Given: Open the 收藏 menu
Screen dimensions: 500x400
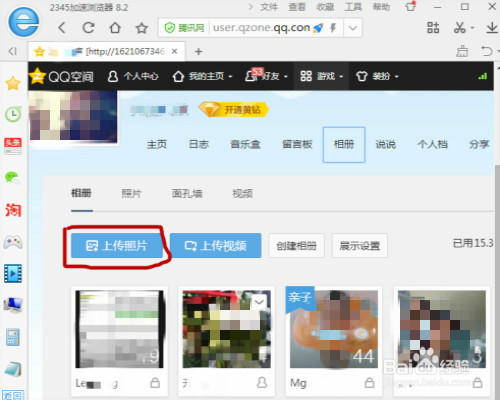Looking at the screenshot, I should pyautogui.click(x=325, y=7).
